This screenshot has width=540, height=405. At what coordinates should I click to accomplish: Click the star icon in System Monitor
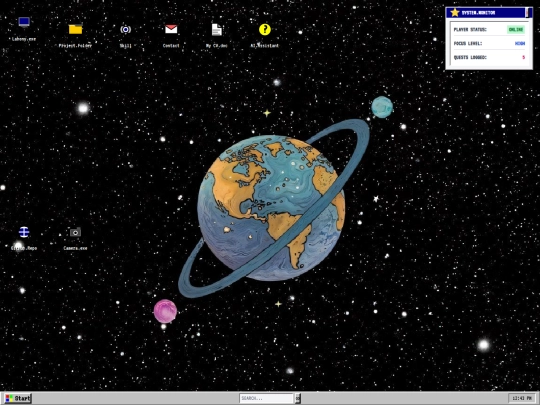455,12
